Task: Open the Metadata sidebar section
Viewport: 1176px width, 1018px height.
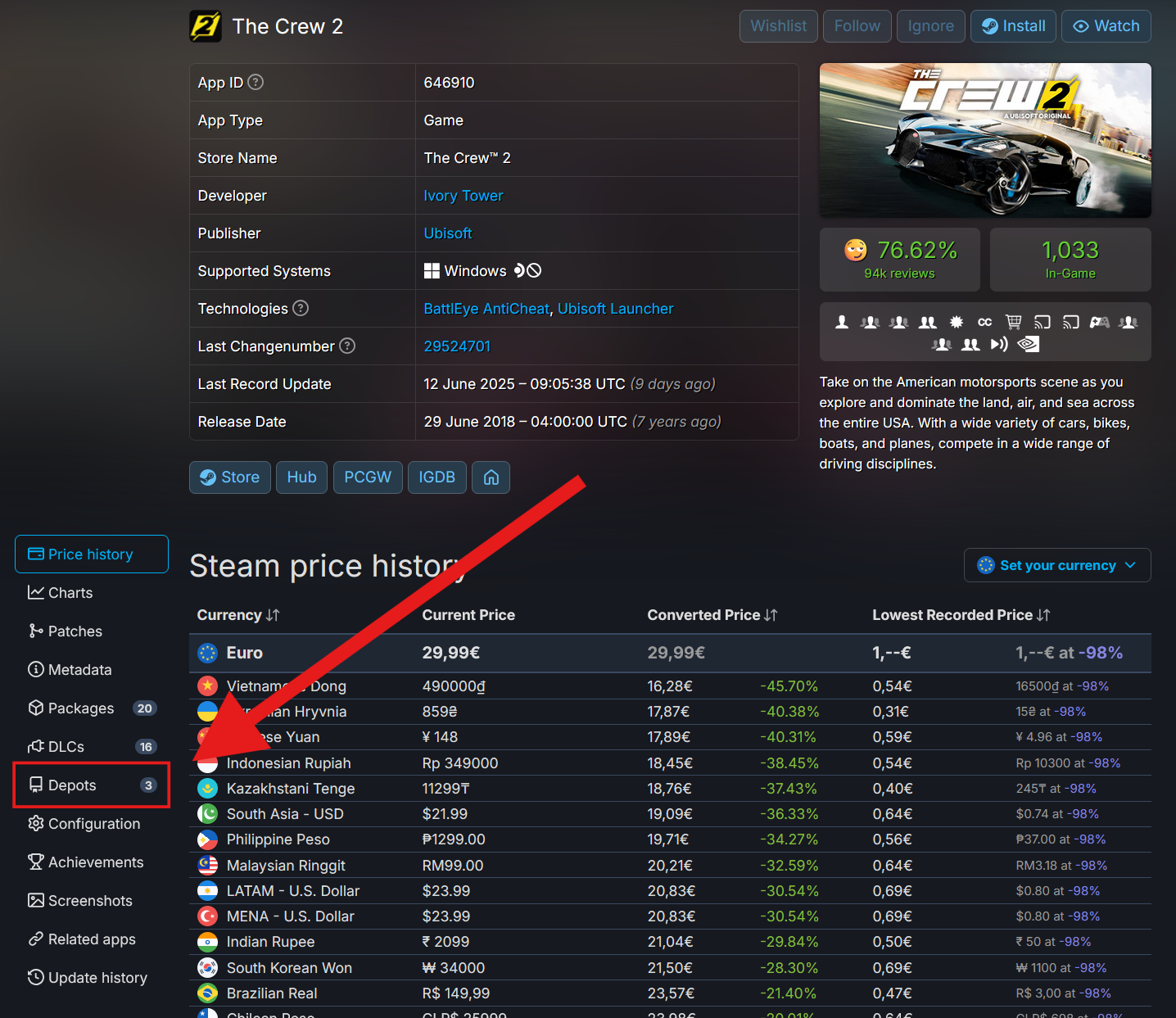Action: (92, 670)
